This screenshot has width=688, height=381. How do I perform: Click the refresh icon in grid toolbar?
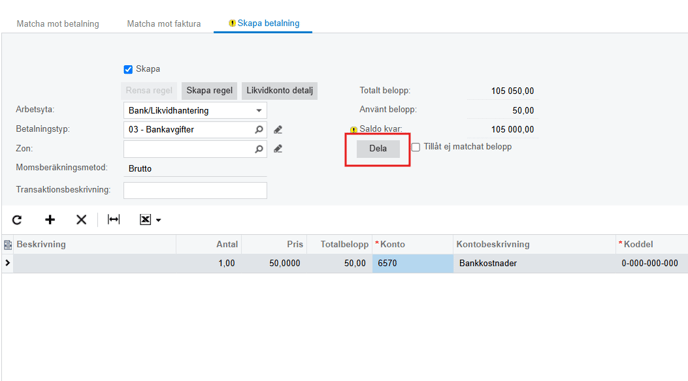17,219
